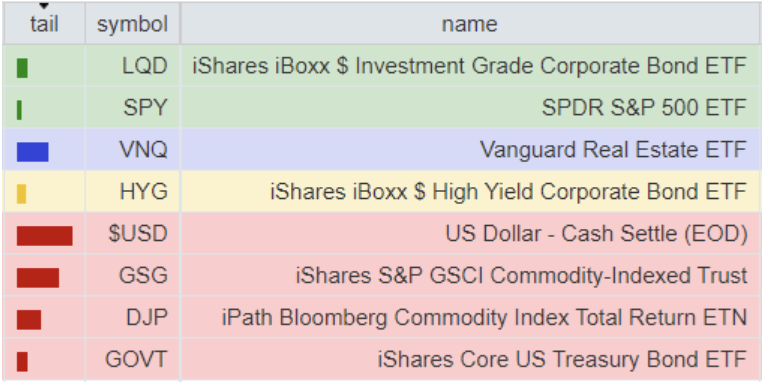
Task: Click the long red tail bar for $USD
Action: tap(45, 236)
